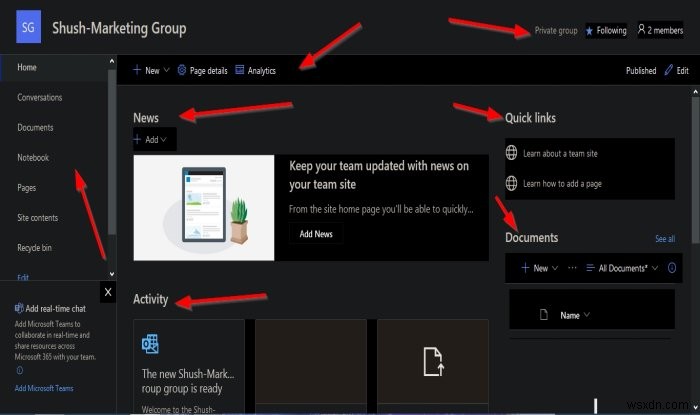Open Site contents in left navigation

coord(38,218)
